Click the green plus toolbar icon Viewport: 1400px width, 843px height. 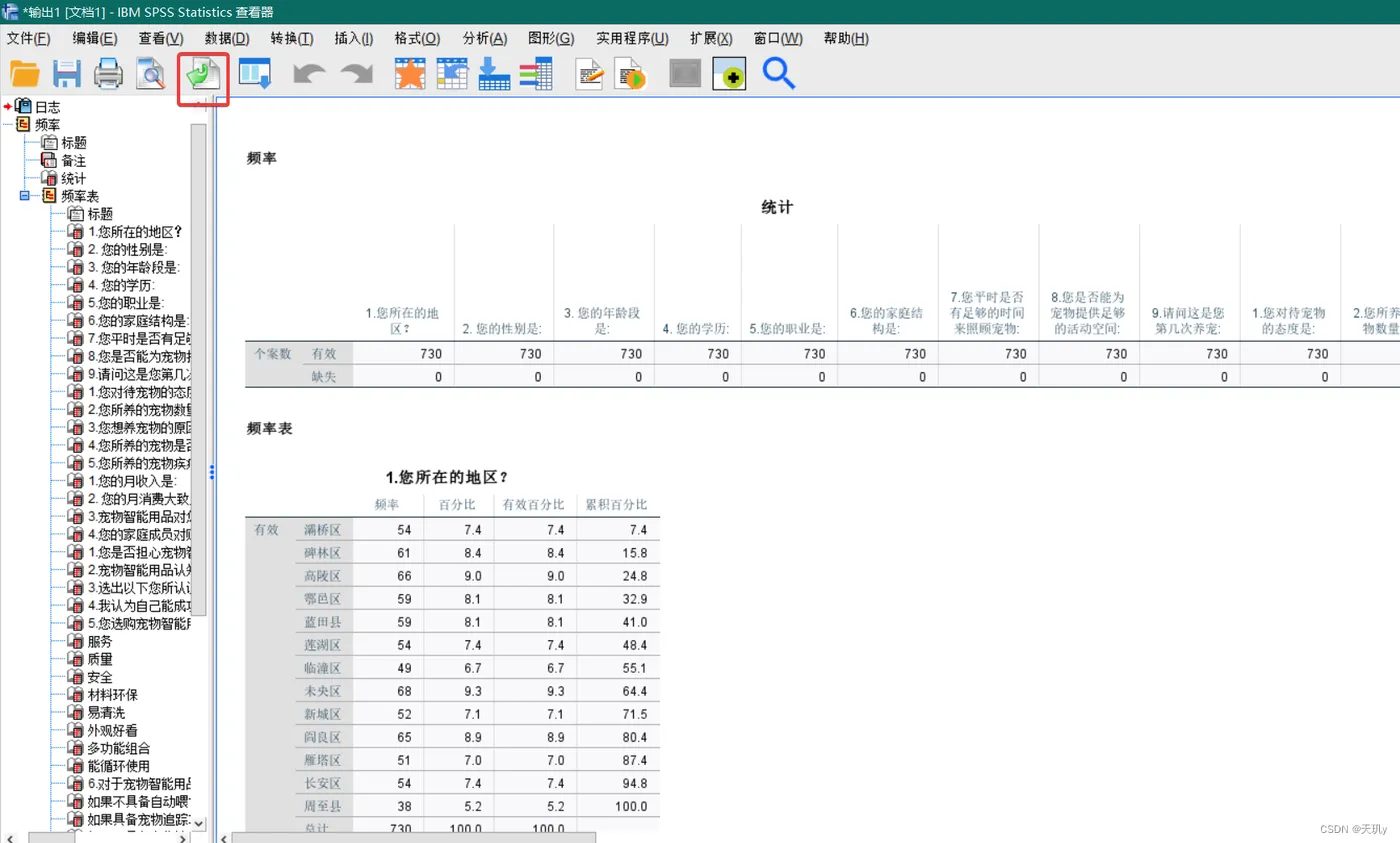[x=729, y=74]
